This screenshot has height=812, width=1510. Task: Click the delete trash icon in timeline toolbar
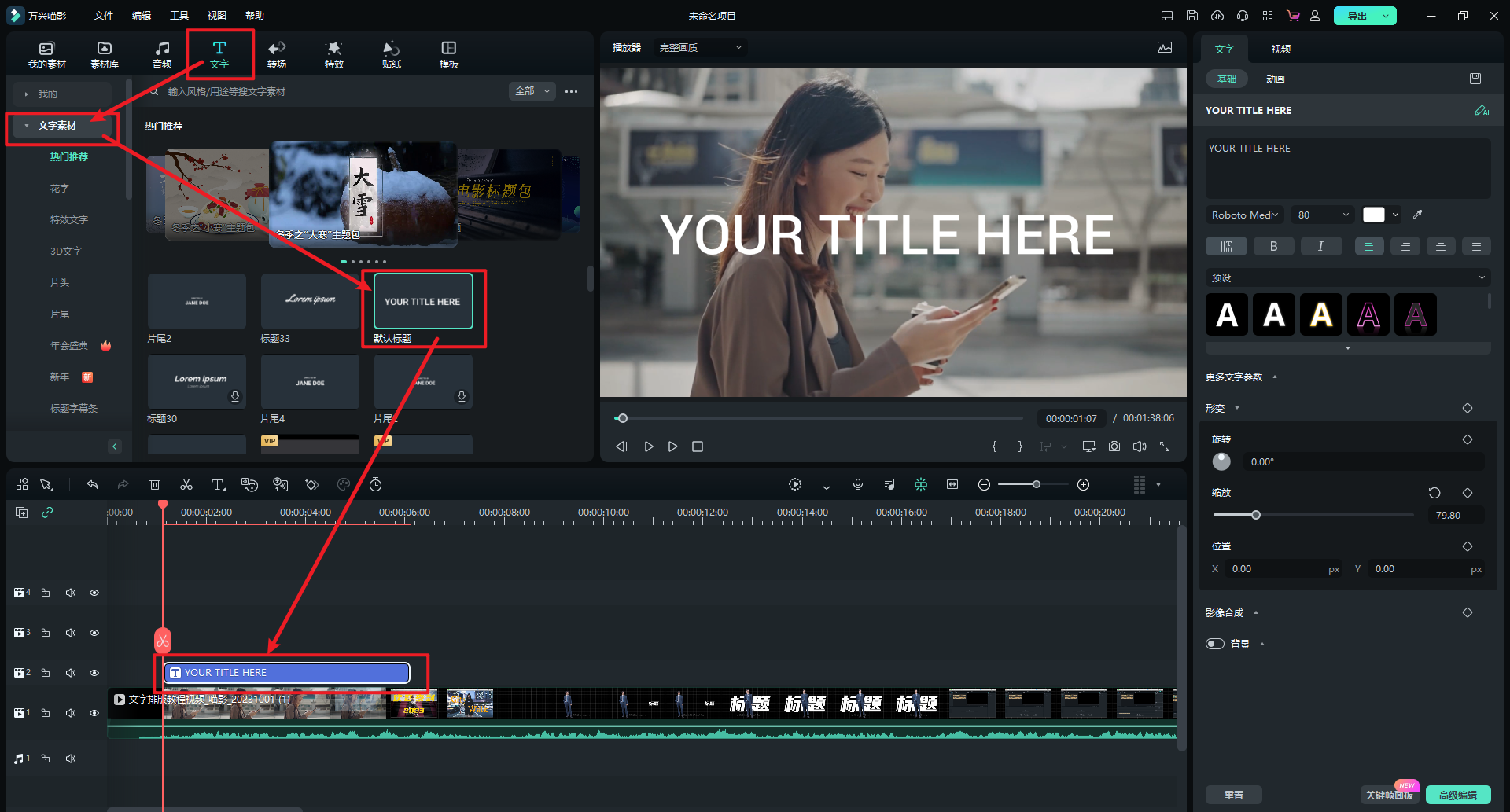pyautogui.click(x=155, y=485)
